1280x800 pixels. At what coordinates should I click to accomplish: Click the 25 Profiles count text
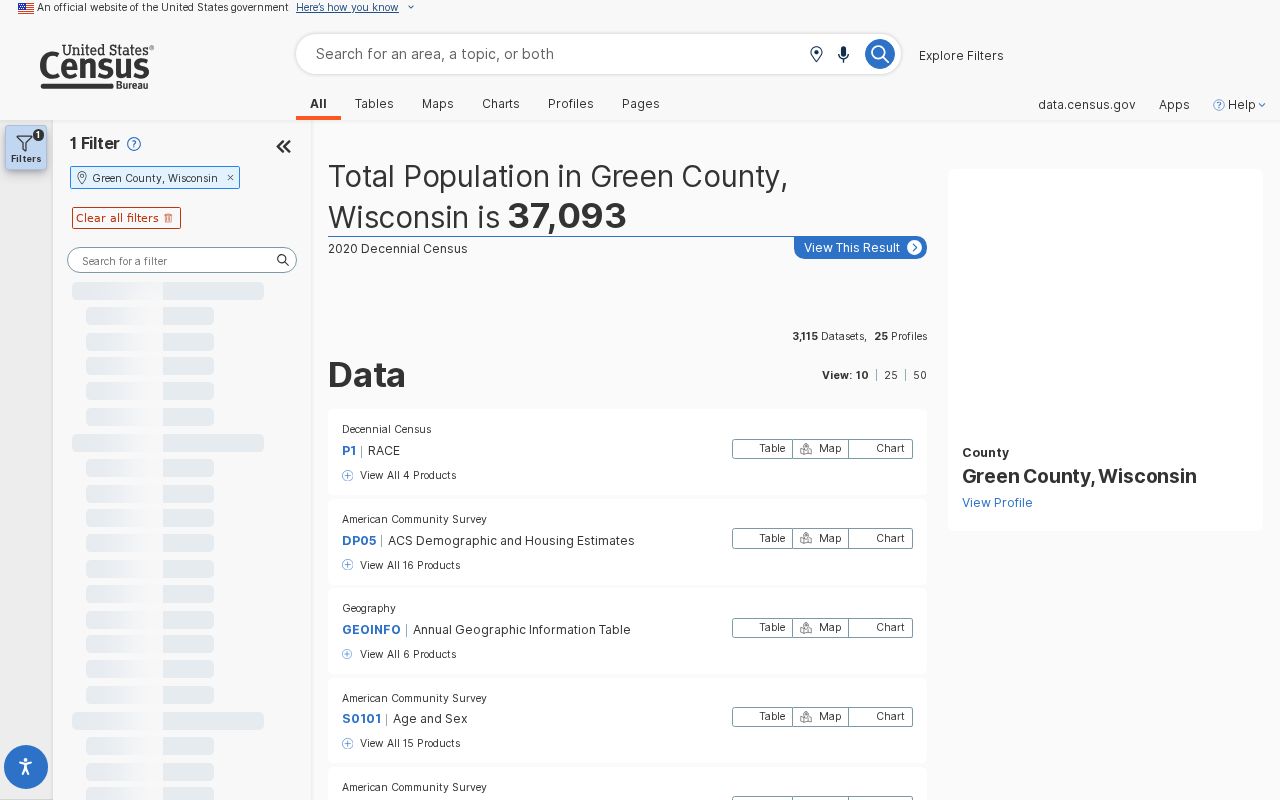tap(901, 337)
